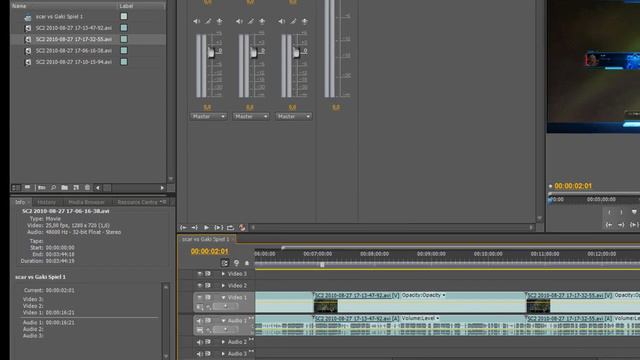The image size is (640, 360).
Task: Collapse the Audio 1 track
Action: [x=223, y=321]
